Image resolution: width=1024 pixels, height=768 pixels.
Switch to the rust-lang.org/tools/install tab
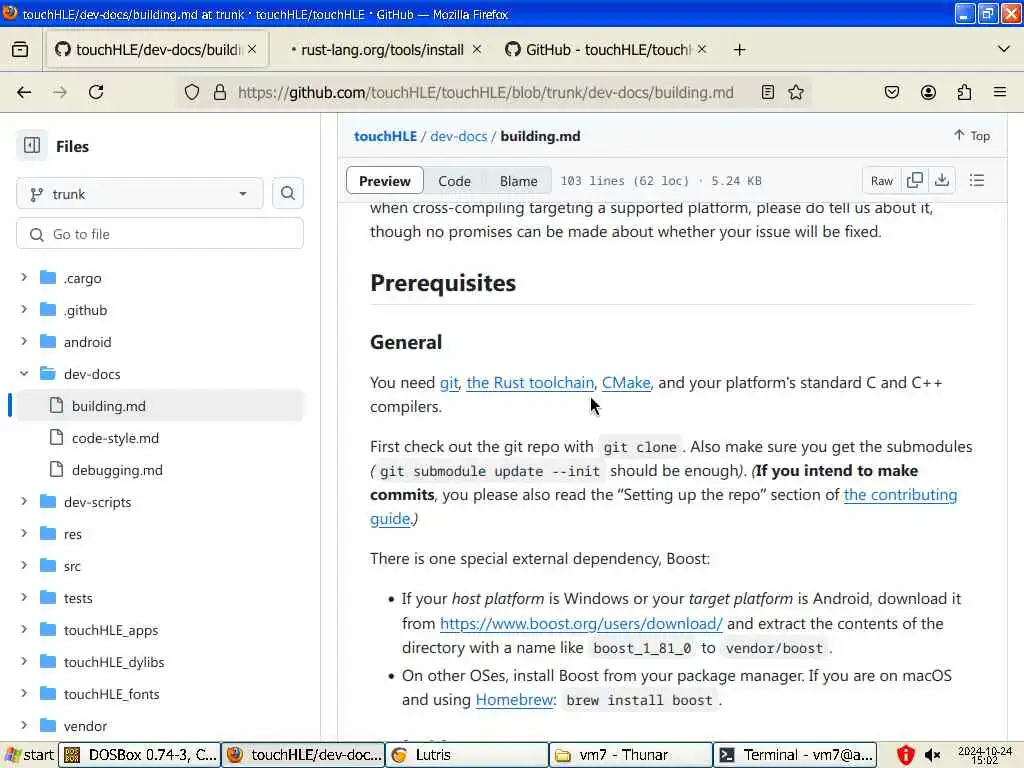(x=381, y=50)
